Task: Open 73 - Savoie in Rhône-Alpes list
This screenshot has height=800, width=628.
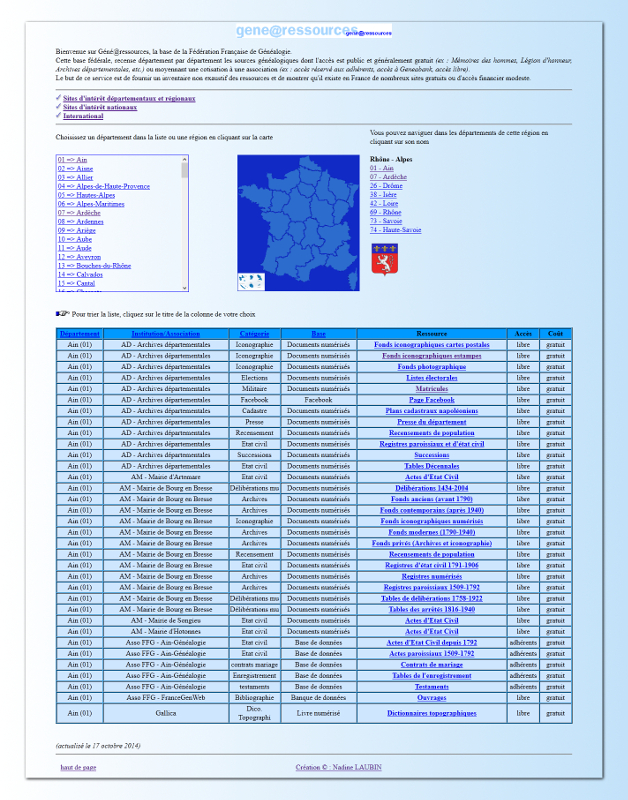Action: pos(386,221)
